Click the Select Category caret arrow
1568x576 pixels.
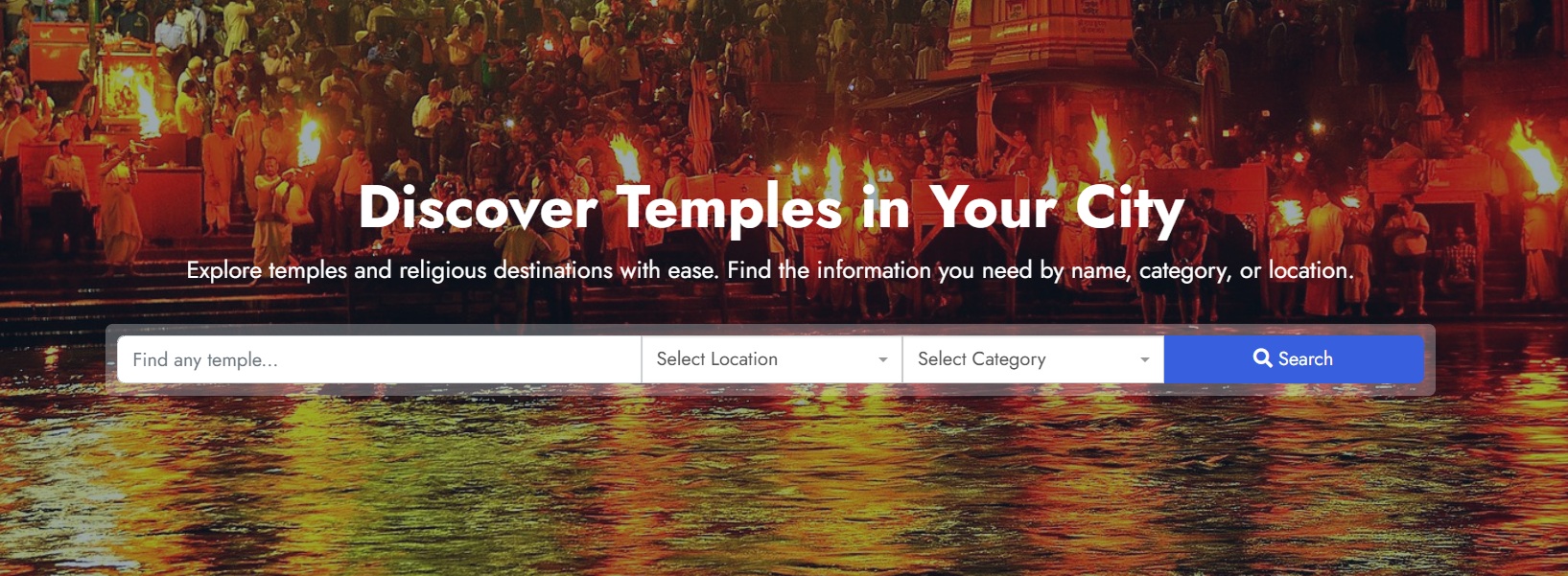click(x=1144, y=360)
